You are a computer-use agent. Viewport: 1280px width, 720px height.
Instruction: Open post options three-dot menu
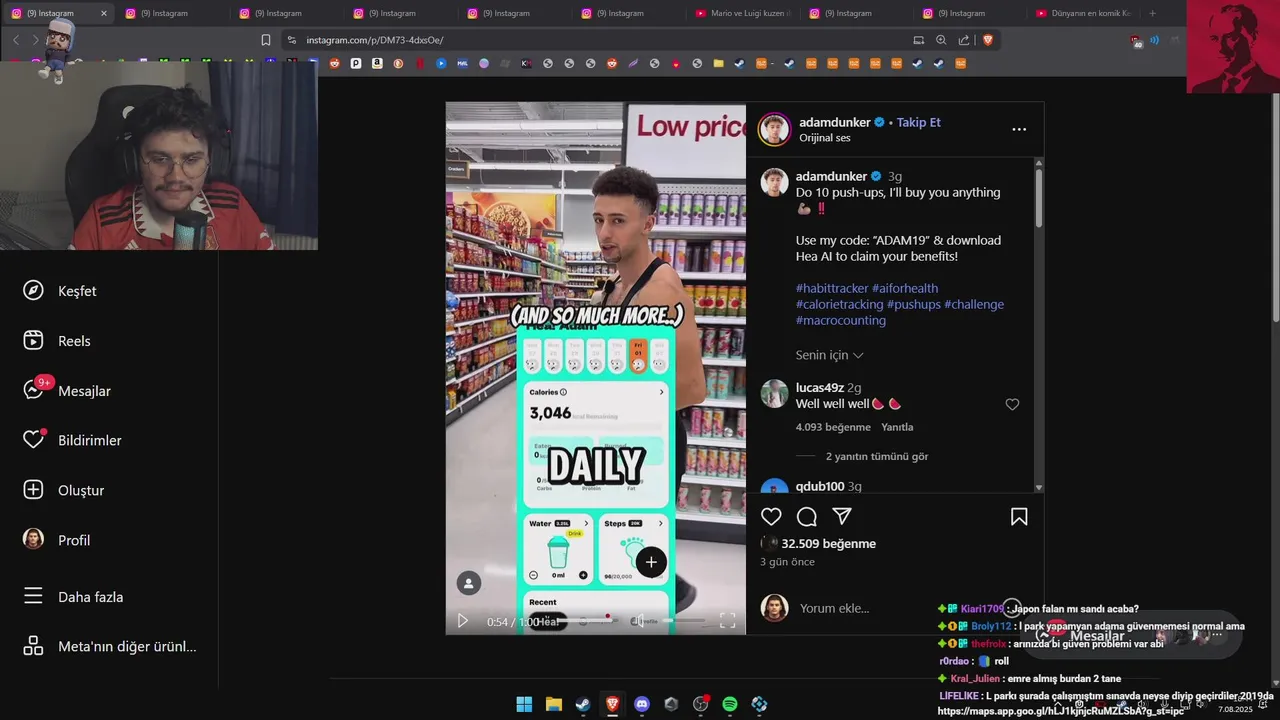(1019, 130)
